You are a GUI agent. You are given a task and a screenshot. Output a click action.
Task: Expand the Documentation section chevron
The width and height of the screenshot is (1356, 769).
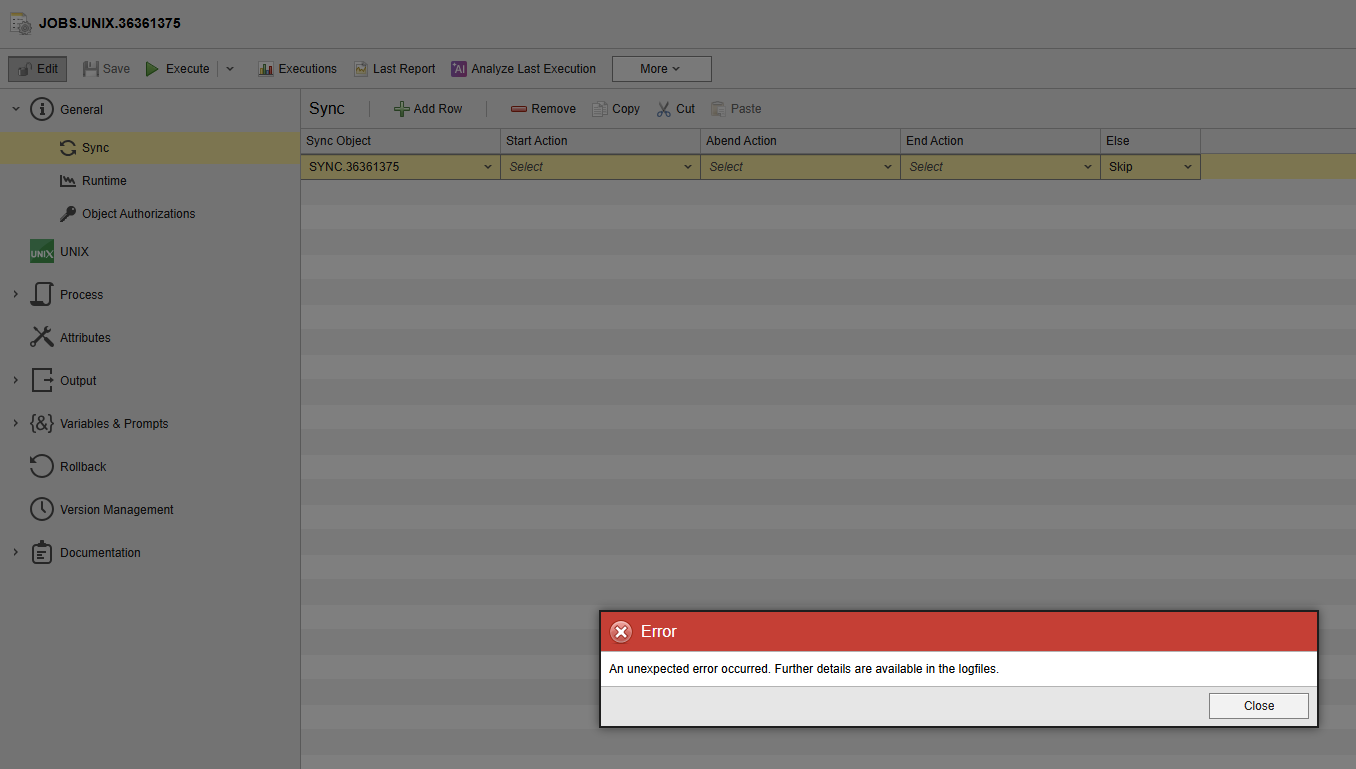pyautogui.click(x=15, y=552)
